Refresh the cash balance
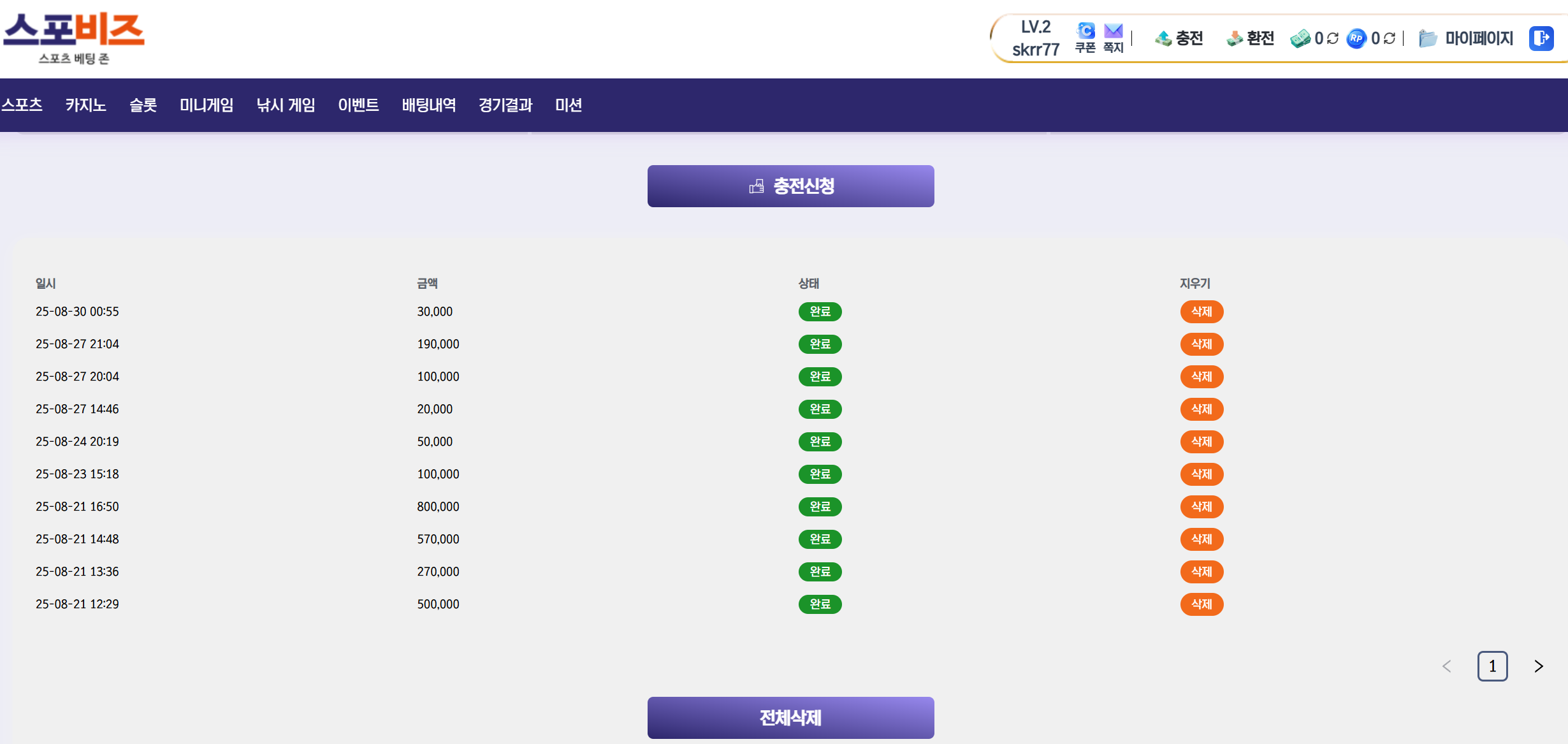Screen dimensions: 1568x744 [1333, 39]
